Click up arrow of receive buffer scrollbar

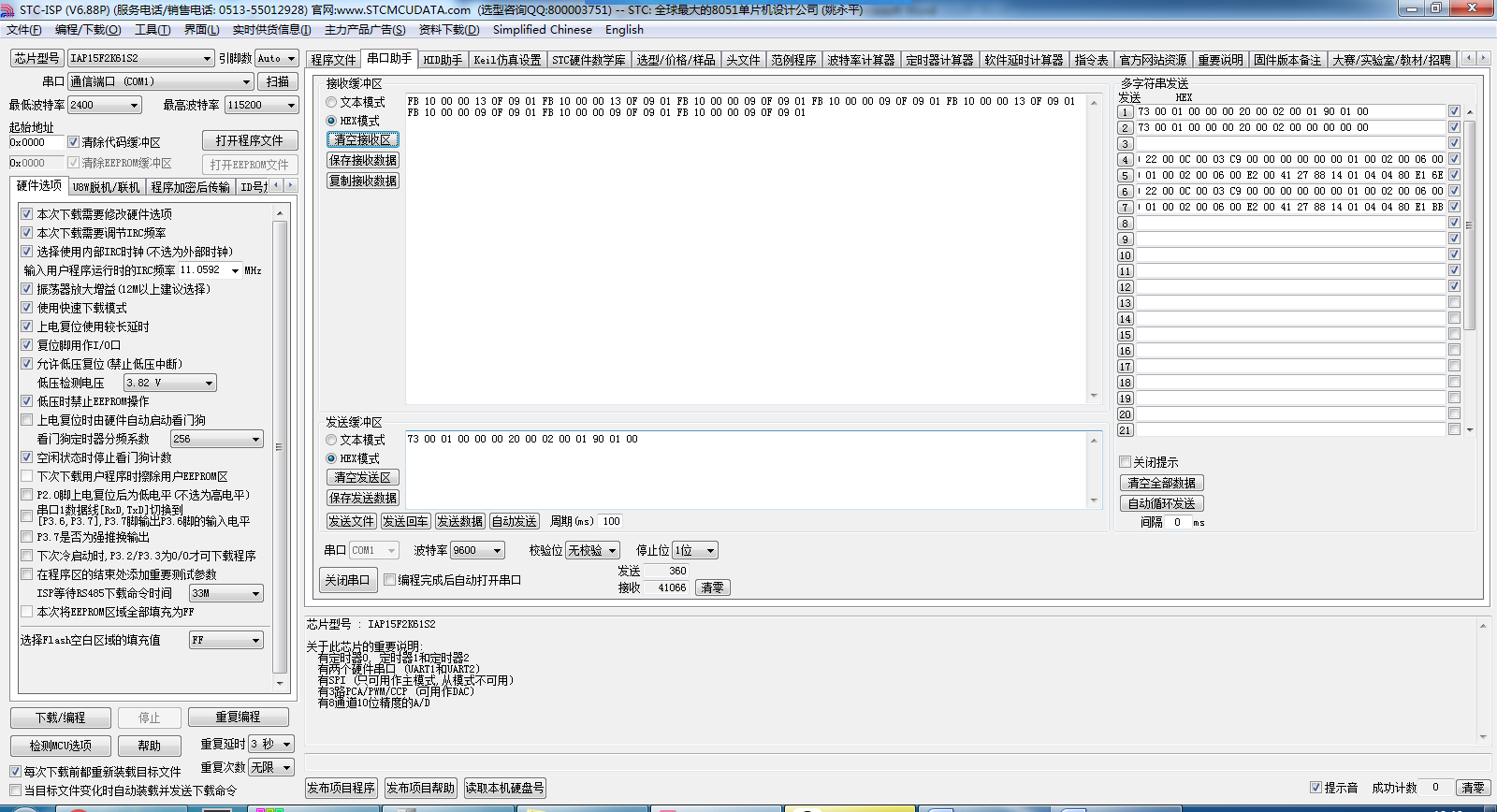[x=1094, y=103]
